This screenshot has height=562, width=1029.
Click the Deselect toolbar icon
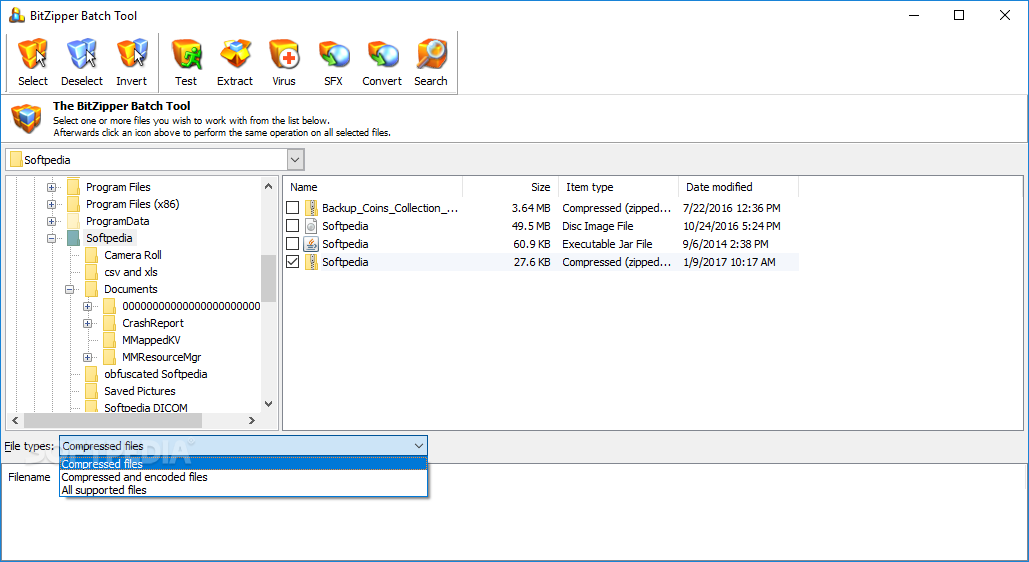82,62
